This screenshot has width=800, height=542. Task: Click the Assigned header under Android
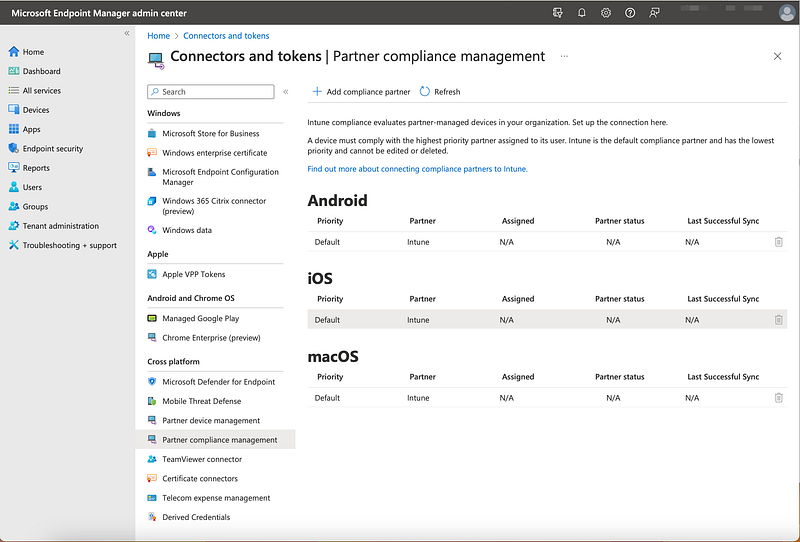point(518,221)
